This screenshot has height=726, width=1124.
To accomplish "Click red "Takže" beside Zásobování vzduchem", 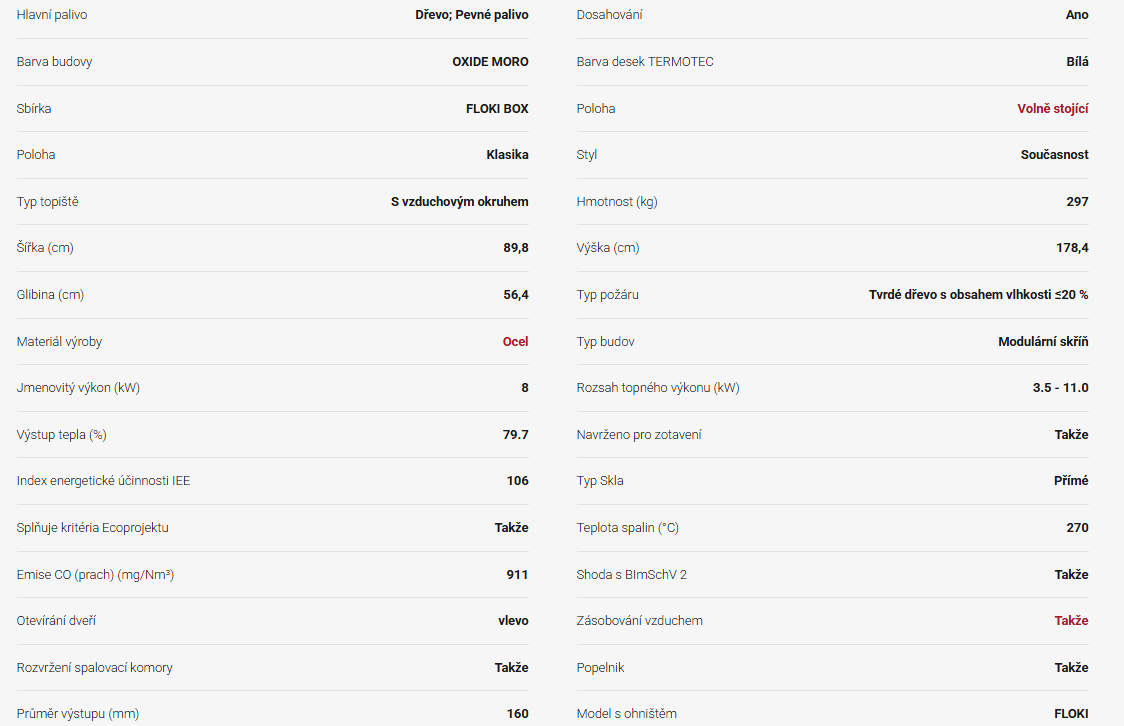I will pos(1071,620).
